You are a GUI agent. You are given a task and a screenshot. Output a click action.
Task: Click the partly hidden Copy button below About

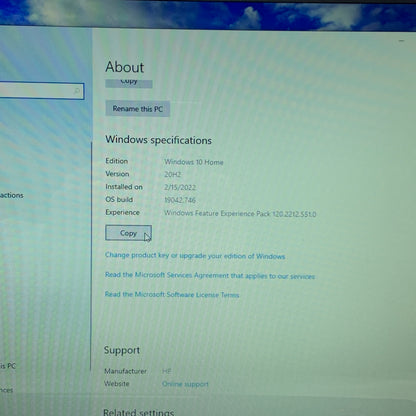pos(129,83)
